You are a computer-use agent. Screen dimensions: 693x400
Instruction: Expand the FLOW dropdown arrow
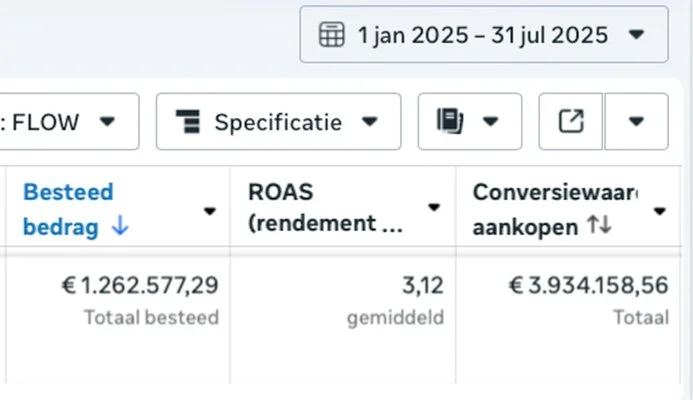click(107, 122)
